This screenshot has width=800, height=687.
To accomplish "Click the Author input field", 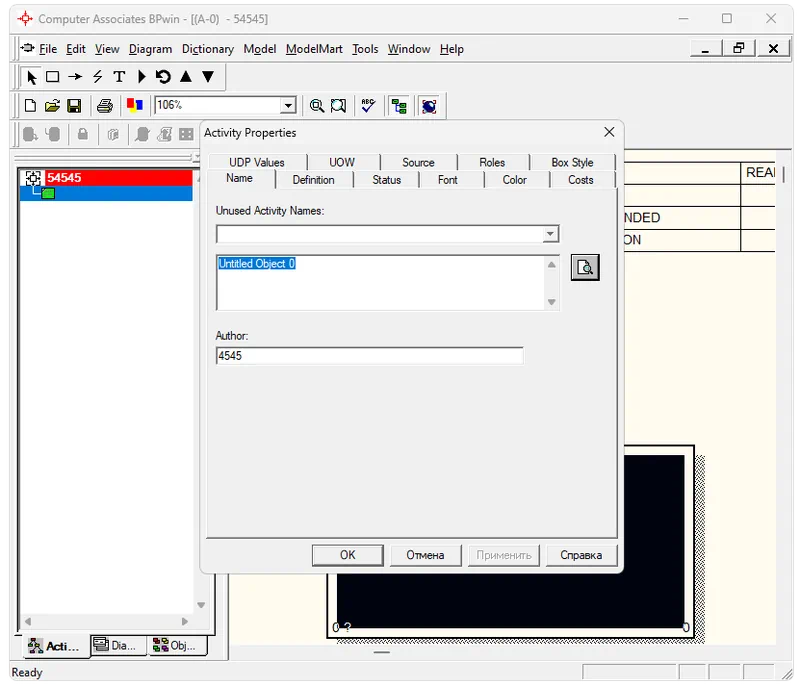I will tap(369, 355).
